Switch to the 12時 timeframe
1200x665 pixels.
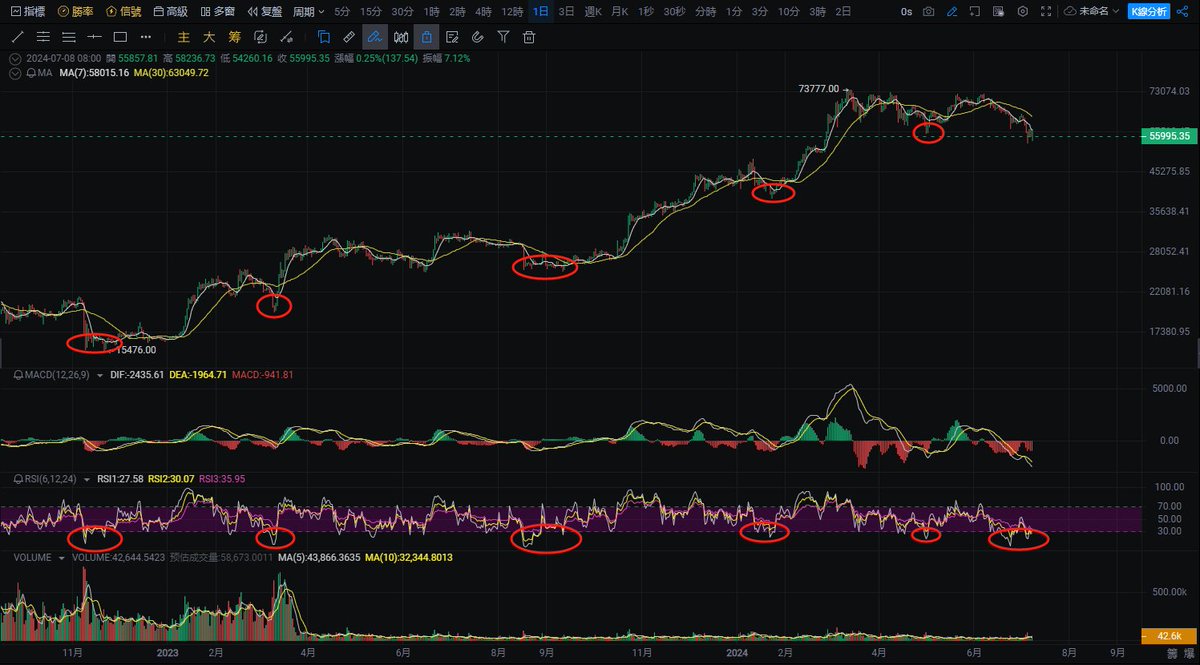click(512, 11)
